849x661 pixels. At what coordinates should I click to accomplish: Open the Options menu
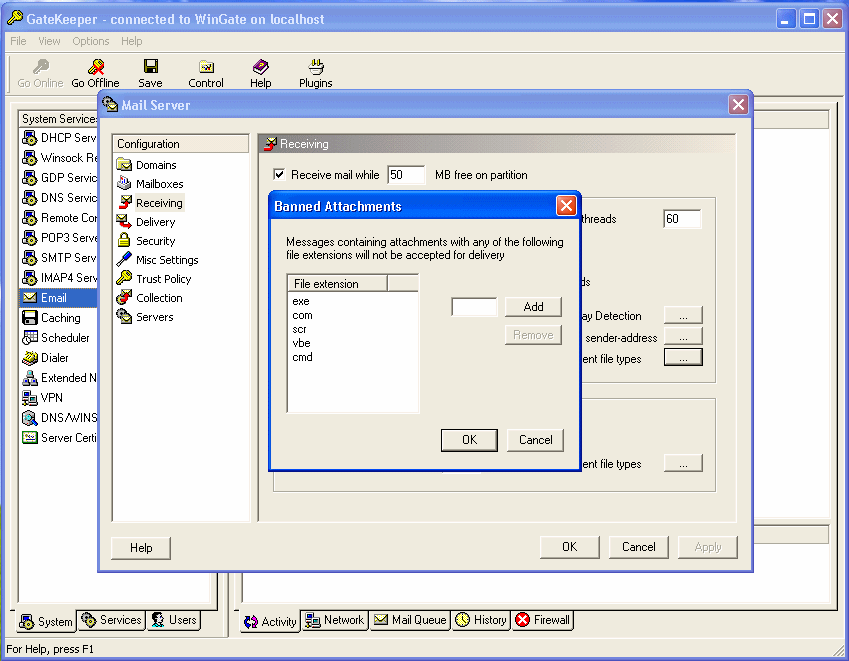click(x=91, y=41)
